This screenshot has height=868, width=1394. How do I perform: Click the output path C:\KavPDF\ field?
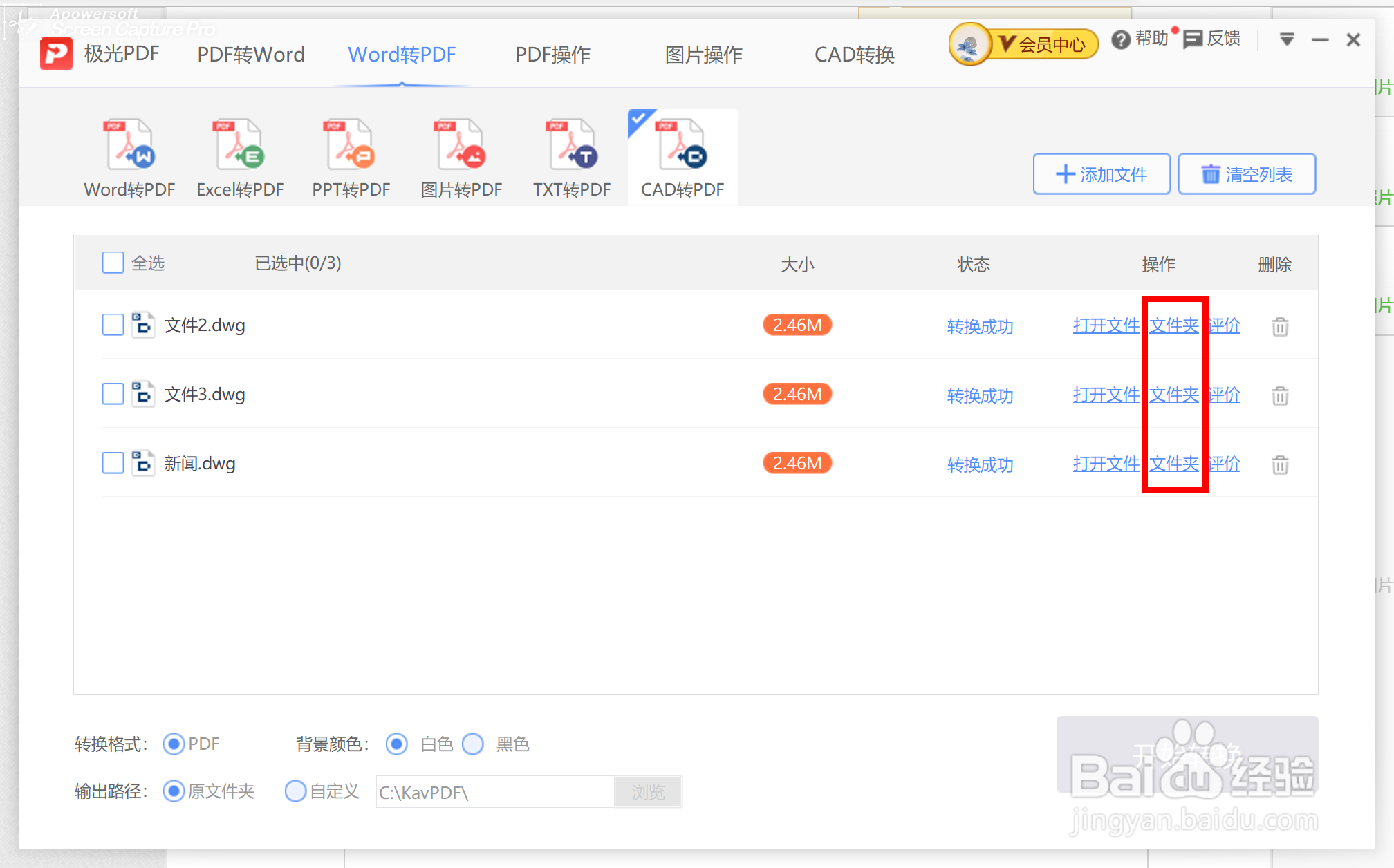tap(494, 792)
